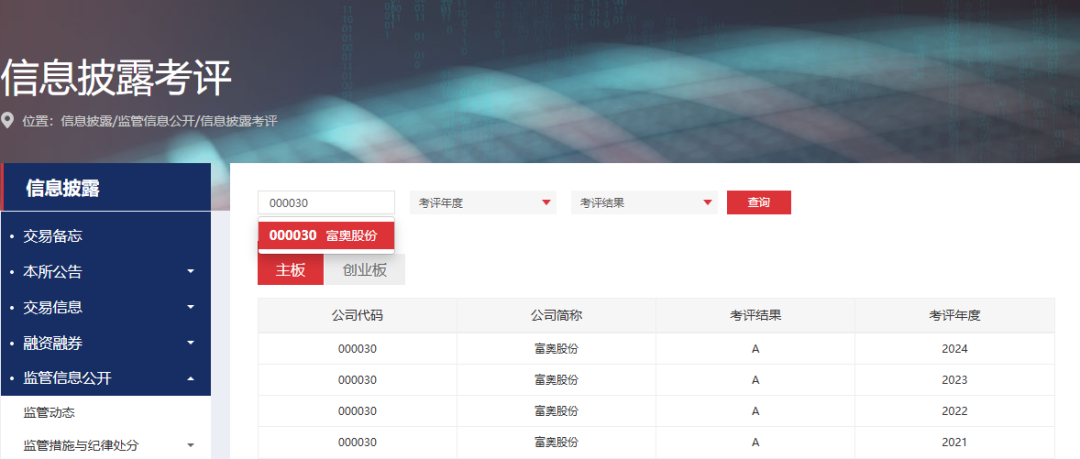Expand the 本所公告 arrow
Viewport: 1080px width, 459px height.
[x=191, y=272]
